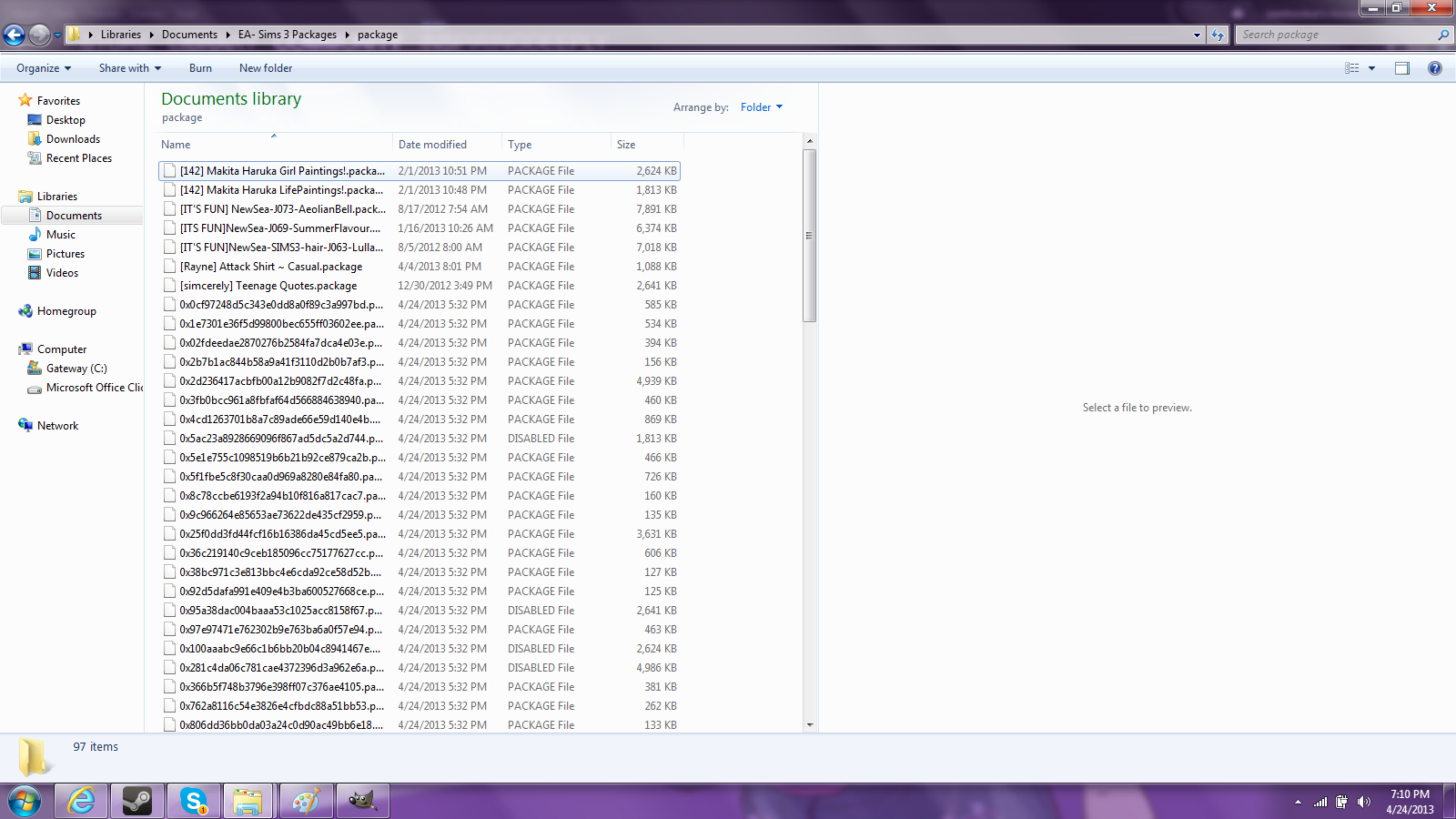Click Documents in the address breadcrumb
The height and width of the screenshot is (819, 1456).
(189, 35)
